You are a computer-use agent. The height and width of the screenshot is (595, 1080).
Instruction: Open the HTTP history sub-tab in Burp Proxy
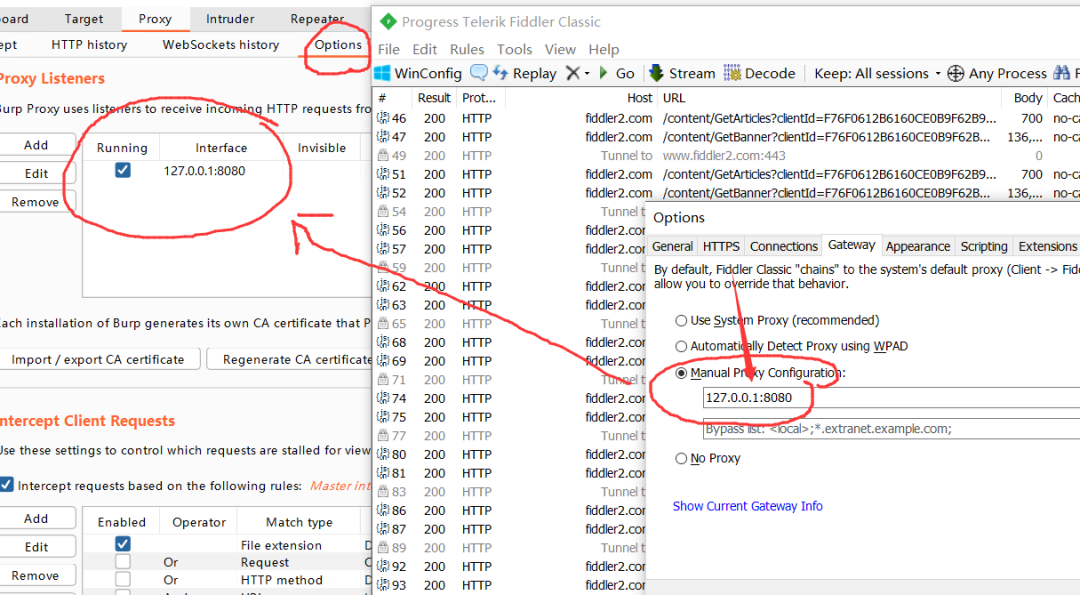[89, 45]
